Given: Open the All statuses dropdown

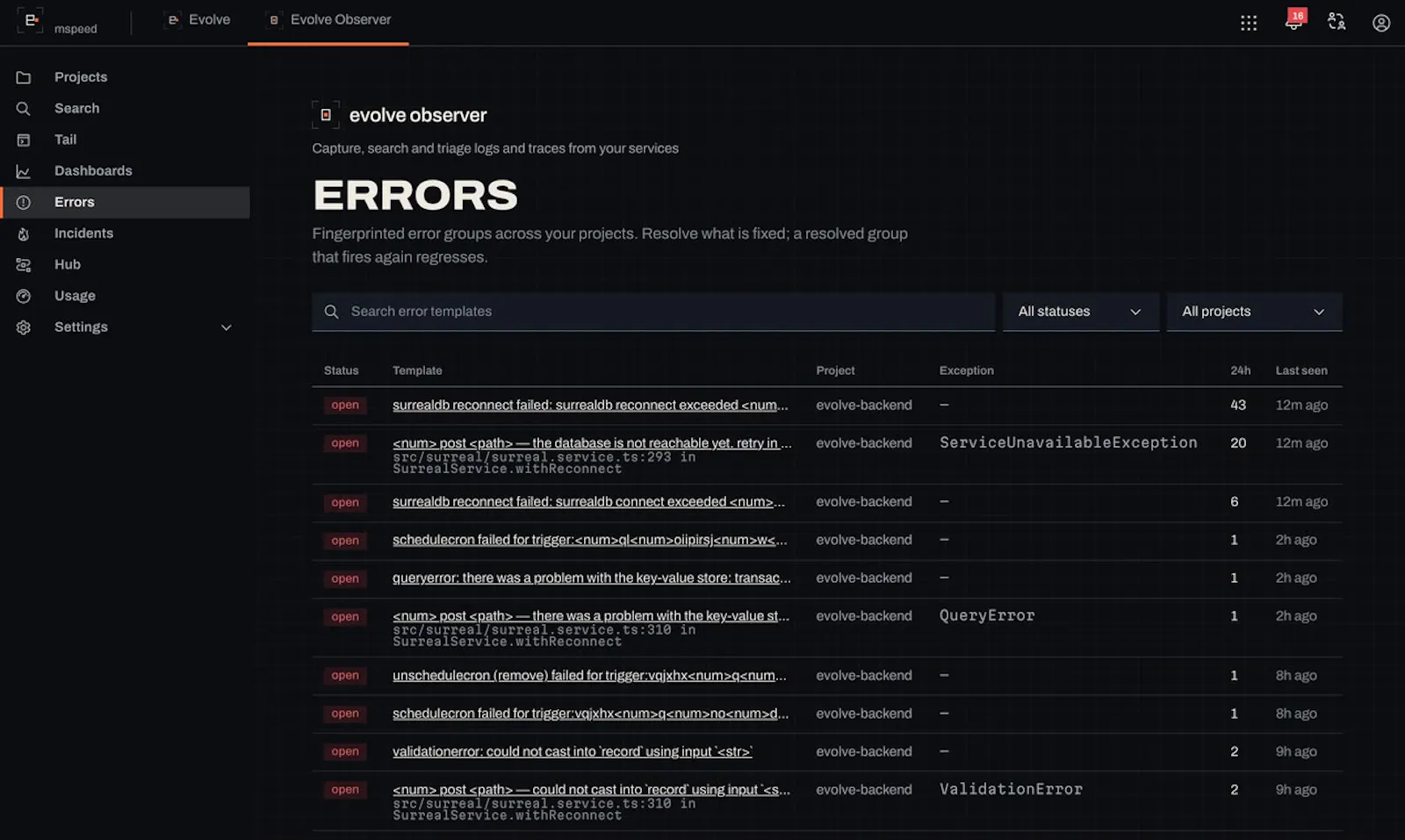Looking at the screenshot, I should [x=1080, y=312].
